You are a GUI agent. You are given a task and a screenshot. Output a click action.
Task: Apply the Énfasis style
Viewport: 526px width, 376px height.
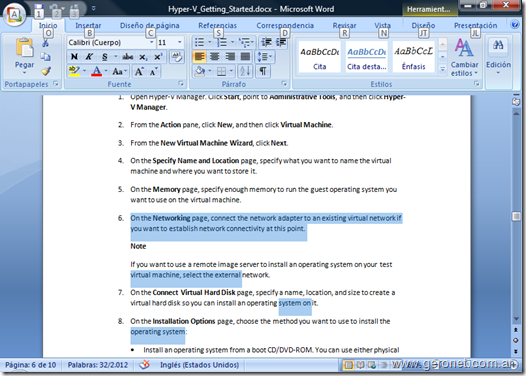point(413,57)
